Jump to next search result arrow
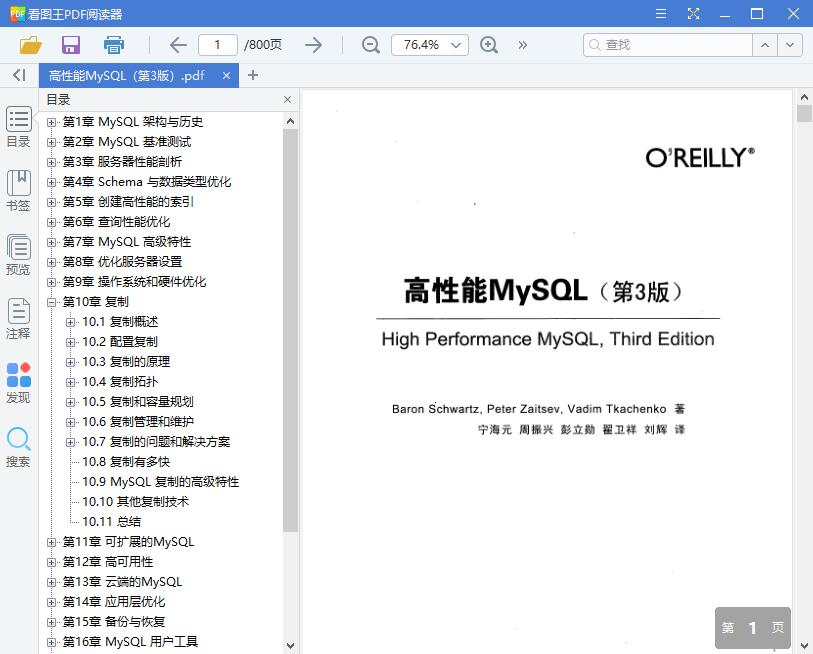 pyautogui.click(x=790, y=45)
